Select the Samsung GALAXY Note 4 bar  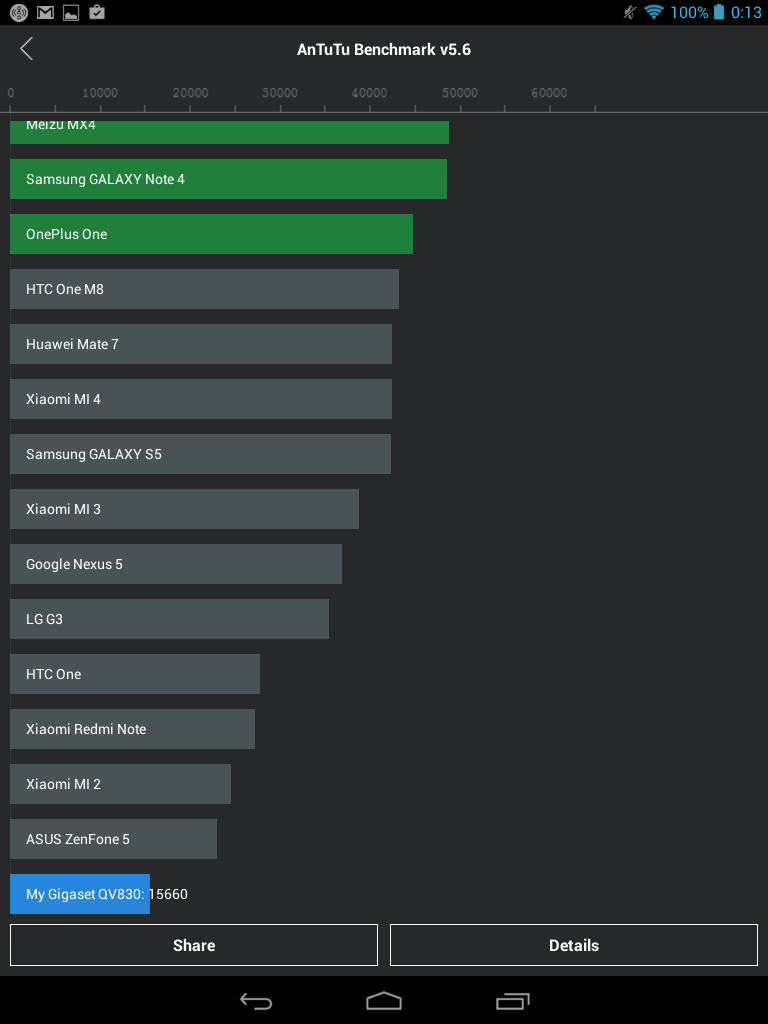[228, 179]
